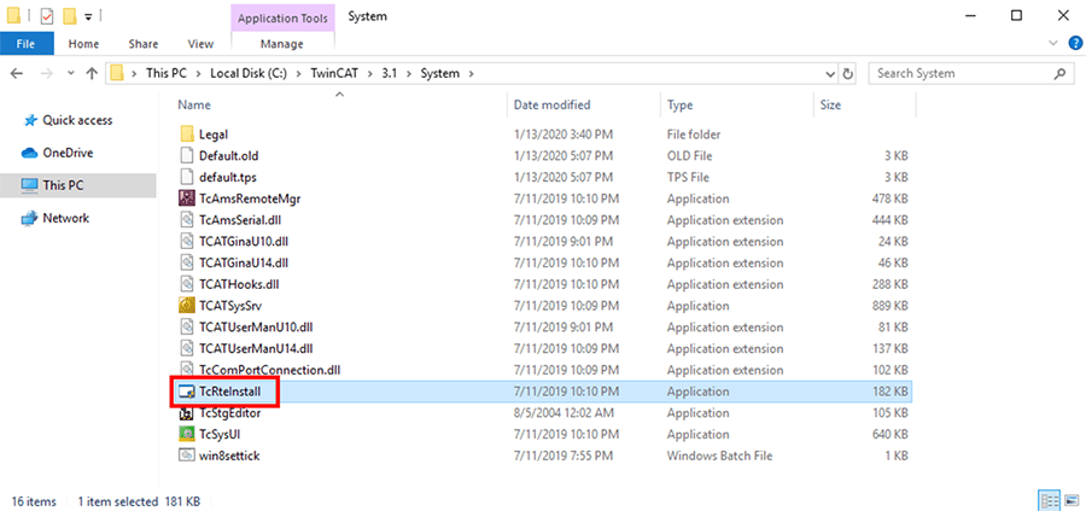Select the TCATGinaU10.dll file name

[x=243, y=242]
